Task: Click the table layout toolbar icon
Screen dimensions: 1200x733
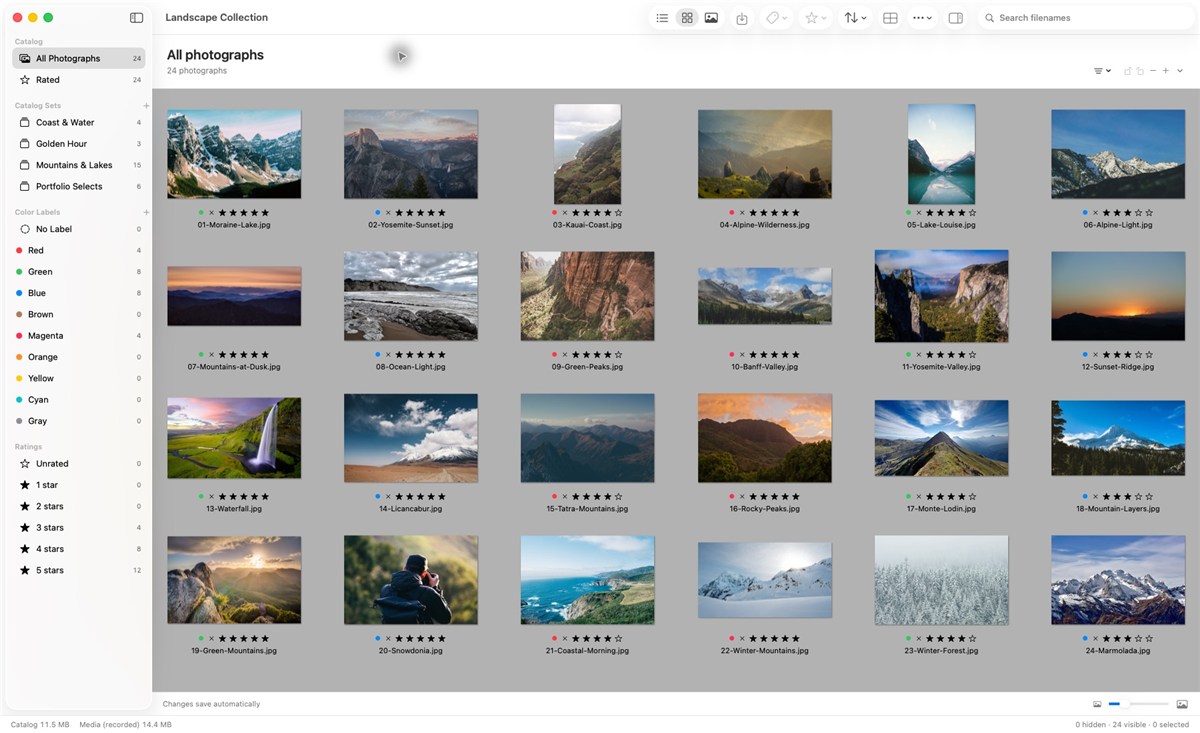Action: pos(890,18)
